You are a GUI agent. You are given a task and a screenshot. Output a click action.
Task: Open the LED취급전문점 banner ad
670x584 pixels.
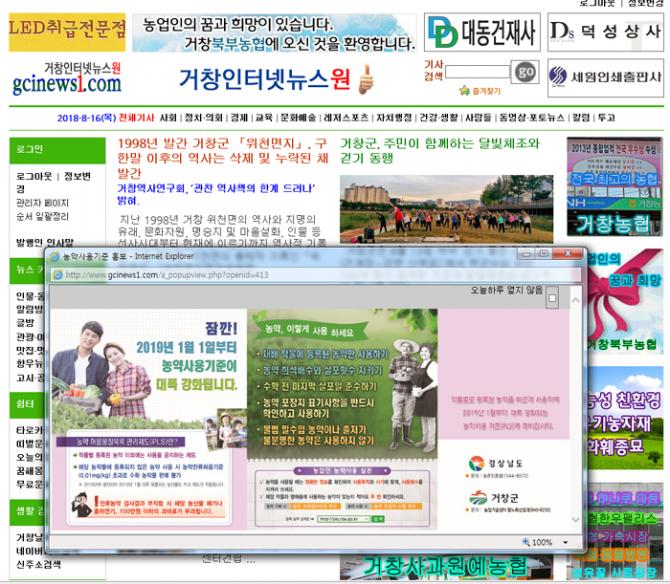67,32
